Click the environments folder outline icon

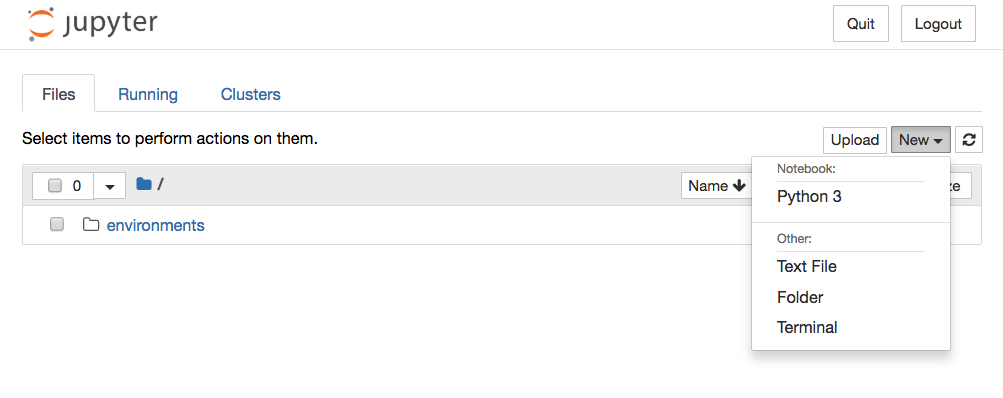click(91, 225)
